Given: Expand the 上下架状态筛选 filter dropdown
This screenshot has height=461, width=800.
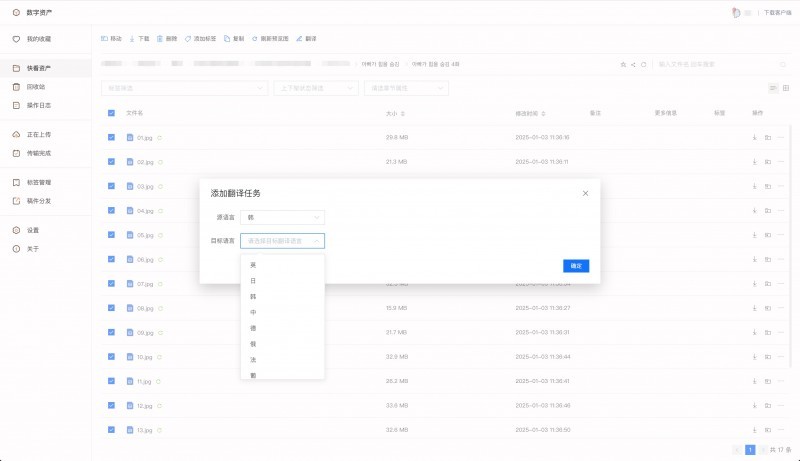Looking at the screenshot, I should click(315, 88).
